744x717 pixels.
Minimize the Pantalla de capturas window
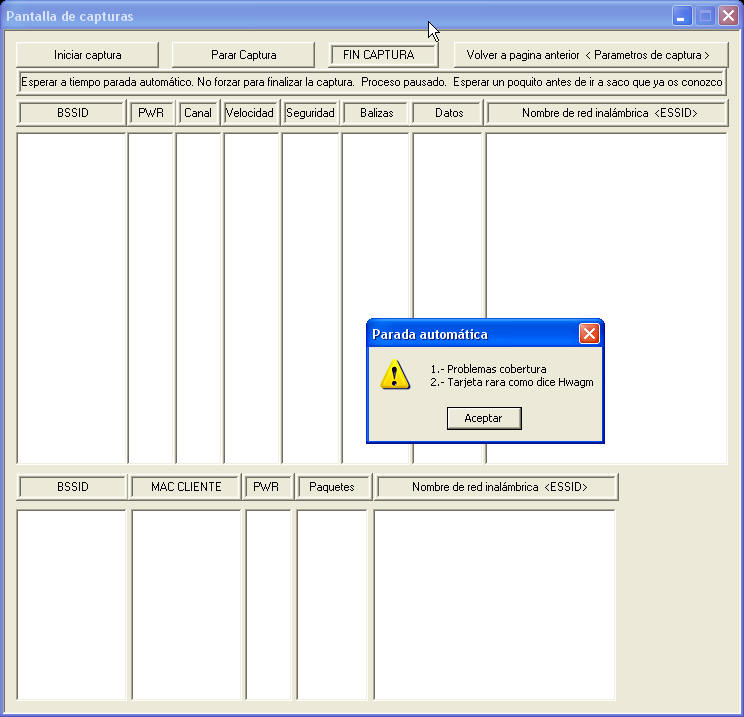pos(681,16)
